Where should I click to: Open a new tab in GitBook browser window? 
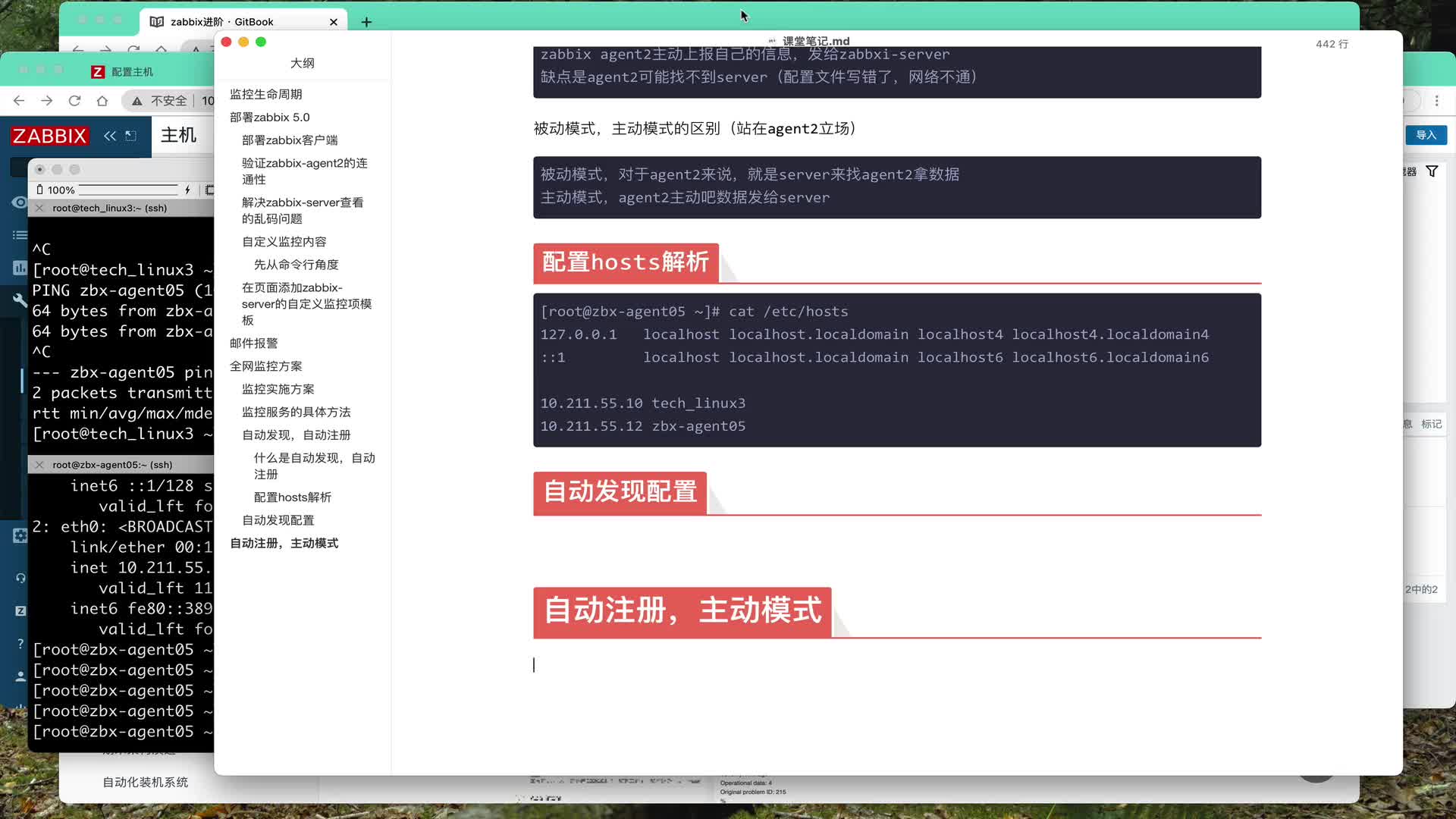click(366, 22)
